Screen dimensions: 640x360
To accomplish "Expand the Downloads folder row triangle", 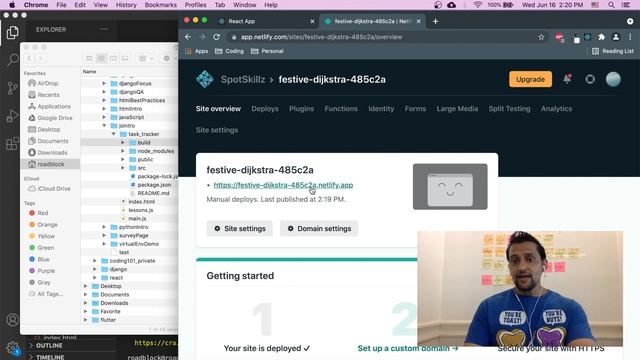I will [x=85, y=303].
